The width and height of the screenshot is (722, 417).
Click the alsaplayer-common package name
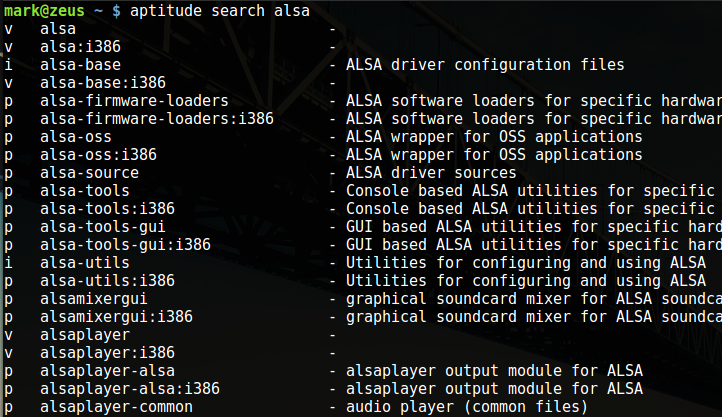coord(116,407)
